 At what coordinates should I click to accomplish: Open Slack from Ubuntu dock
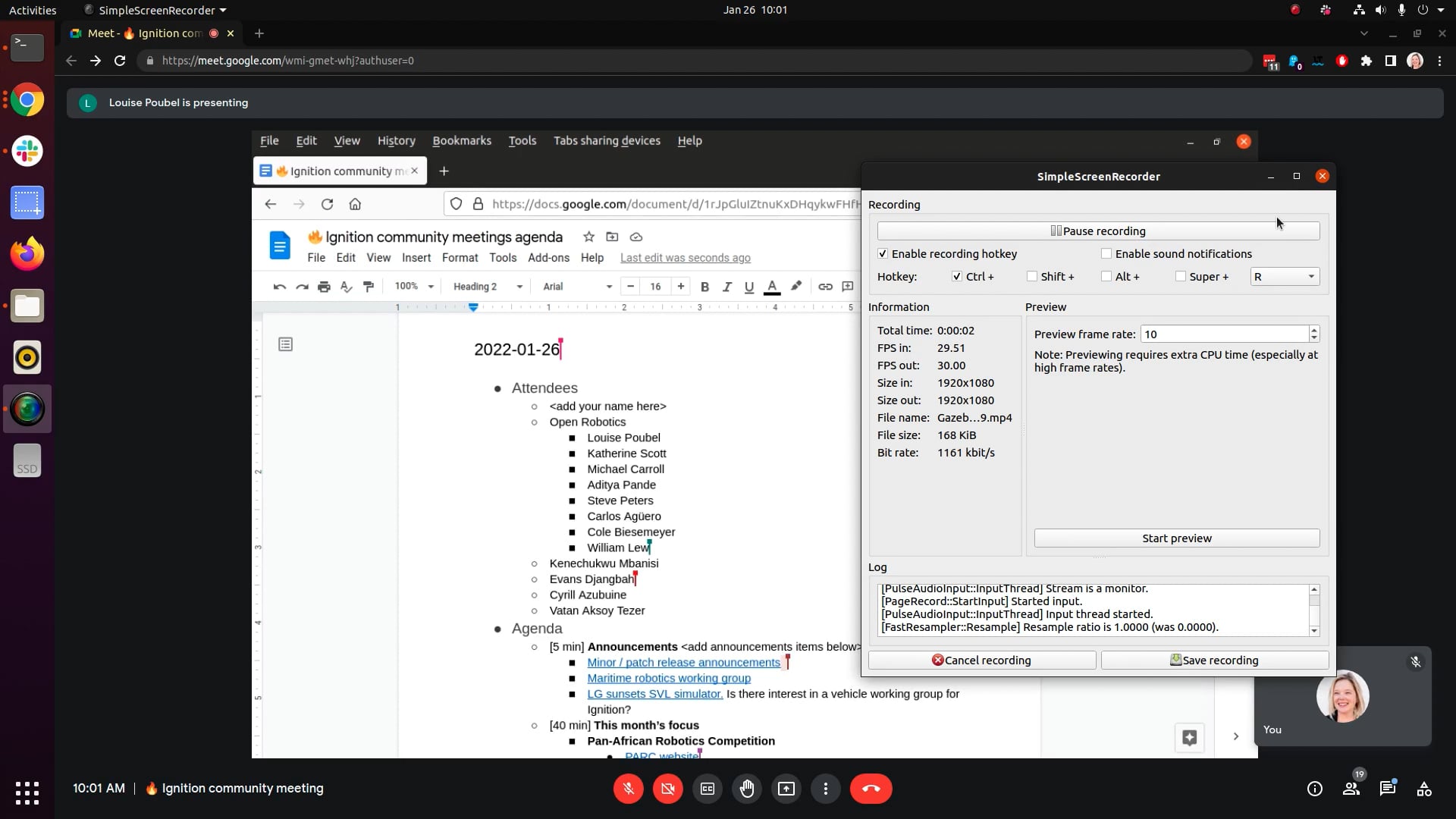tap(27, 151)
